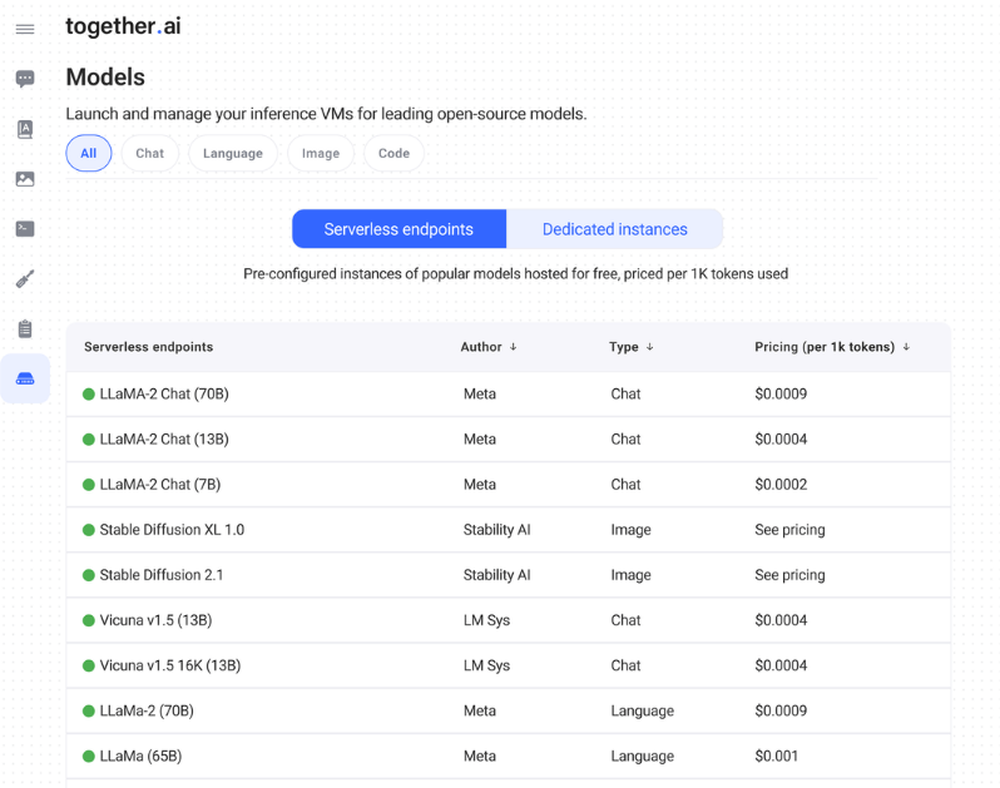Open LLaMa (65B) language model

(140, 756)
